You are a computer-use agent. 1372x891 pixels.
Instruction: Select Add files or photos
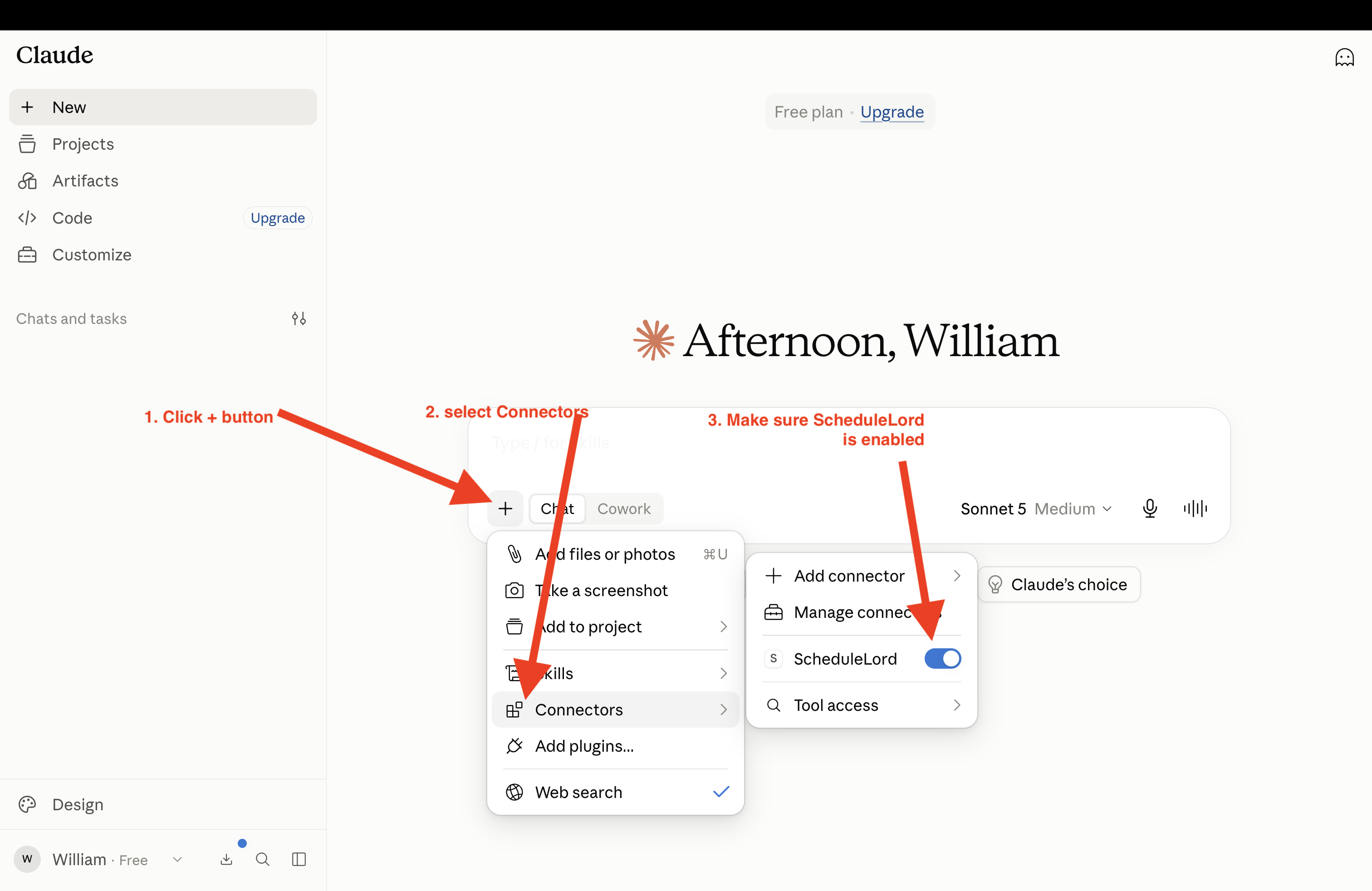(x=616, y=554)
